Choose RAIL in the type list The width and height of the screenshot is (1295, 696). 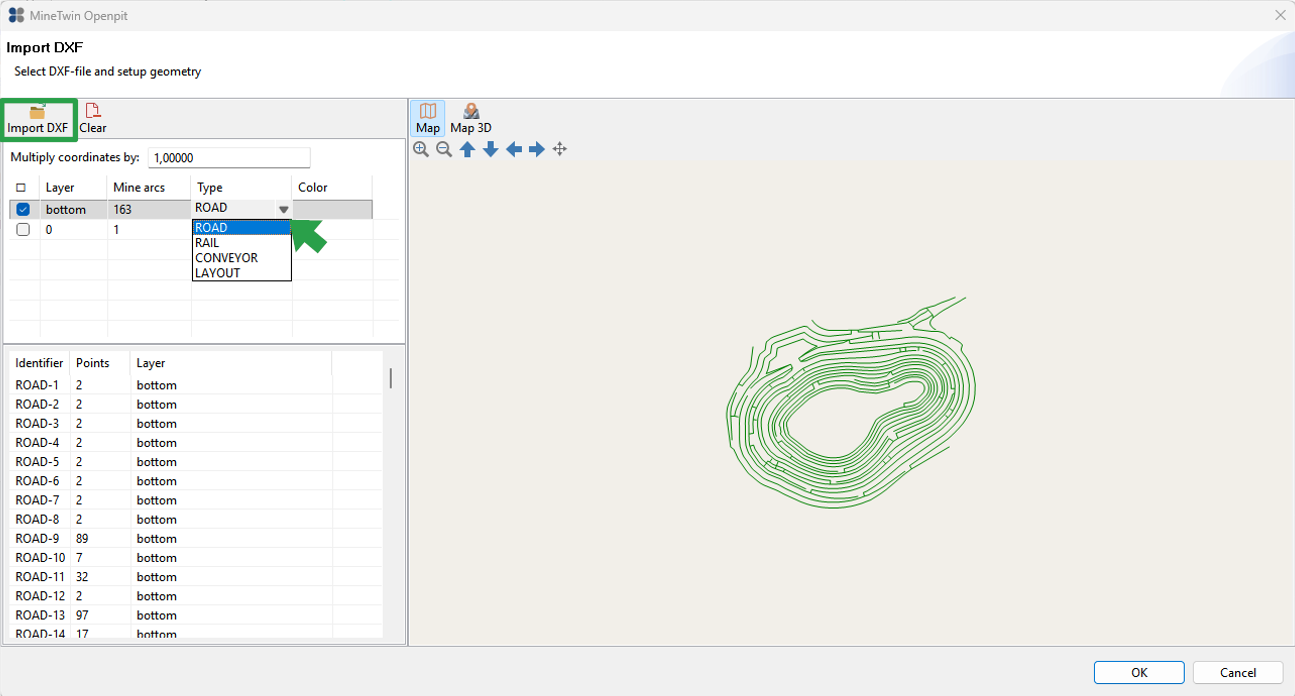tap(242, 243)
